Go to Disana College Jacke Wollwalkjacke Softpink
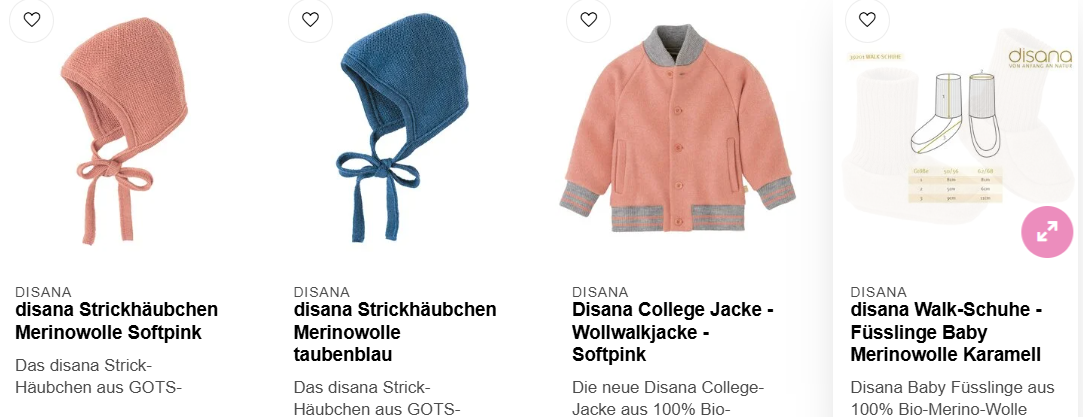Image resolution: width=1083 pixels, height=417 pixels. [673, 332]
